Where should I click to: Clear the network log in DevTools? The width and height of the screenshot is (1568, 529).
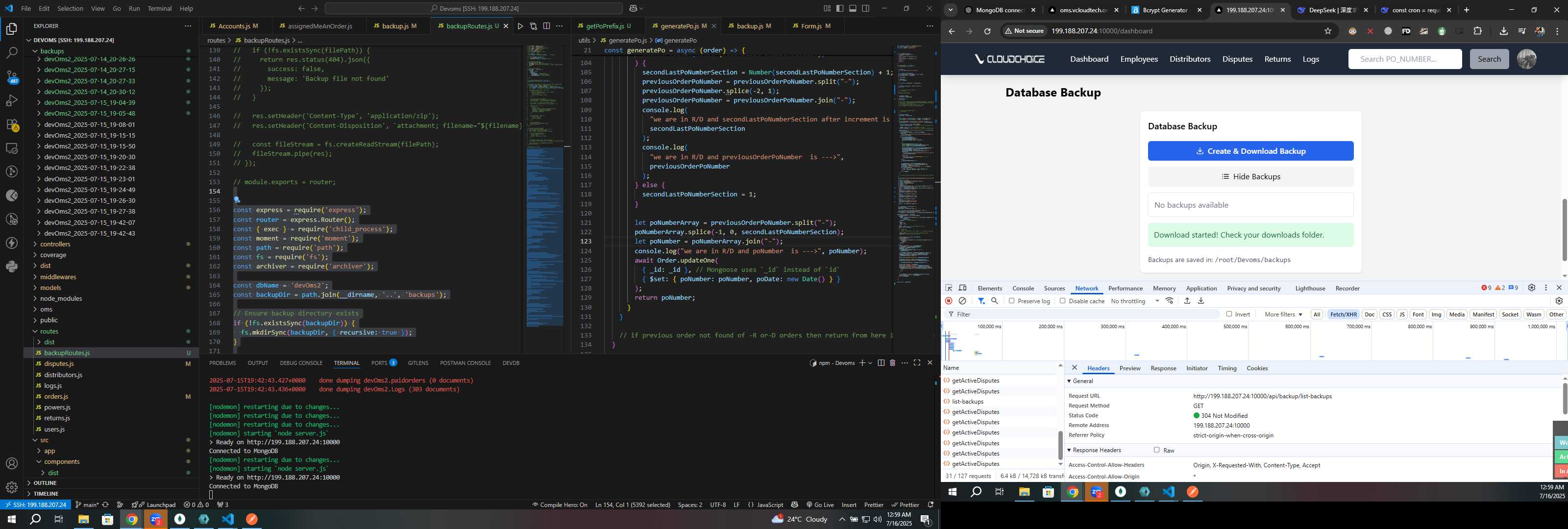(962, 301)
